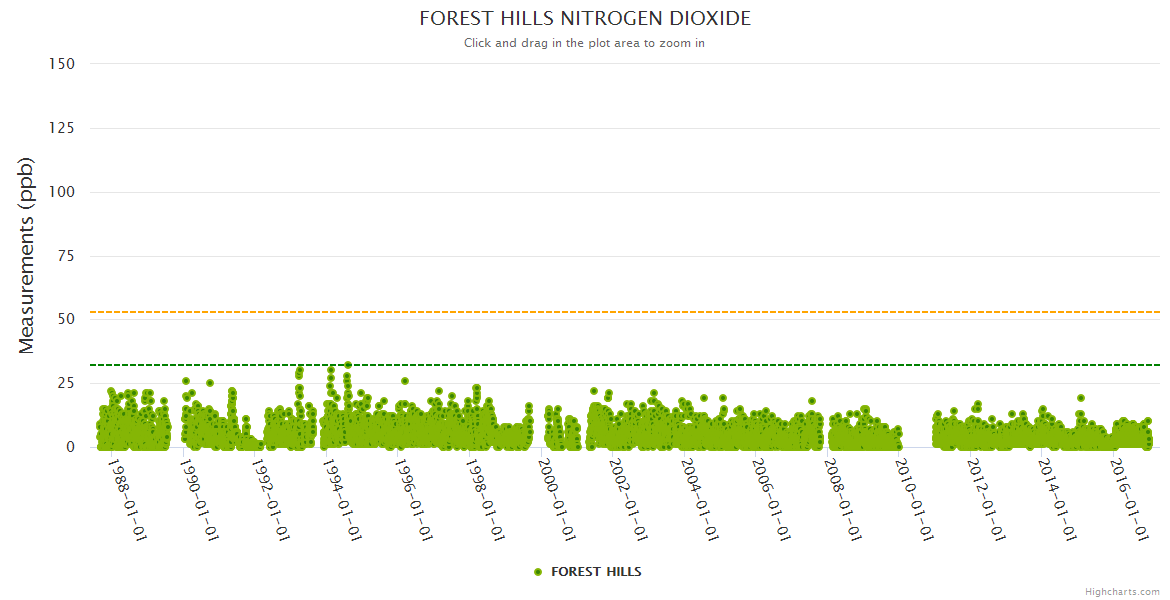1170x600 pixels.
Task: Select the 150 y-axis label
Action: [62, 64]
